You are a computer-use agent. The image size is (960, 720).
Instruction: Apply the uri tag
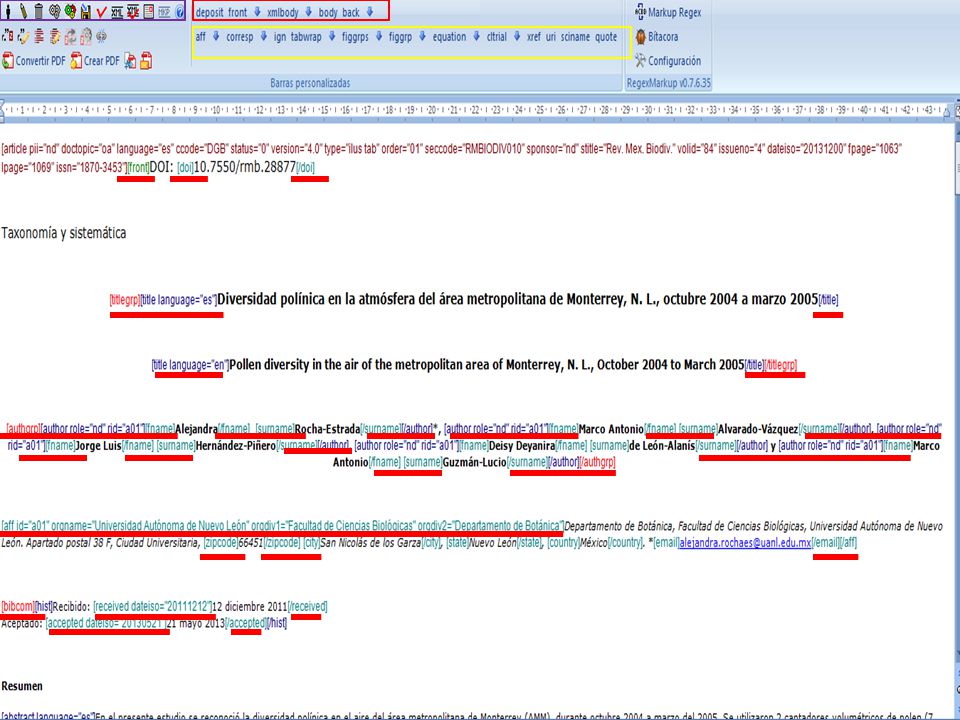click(551, 37)
